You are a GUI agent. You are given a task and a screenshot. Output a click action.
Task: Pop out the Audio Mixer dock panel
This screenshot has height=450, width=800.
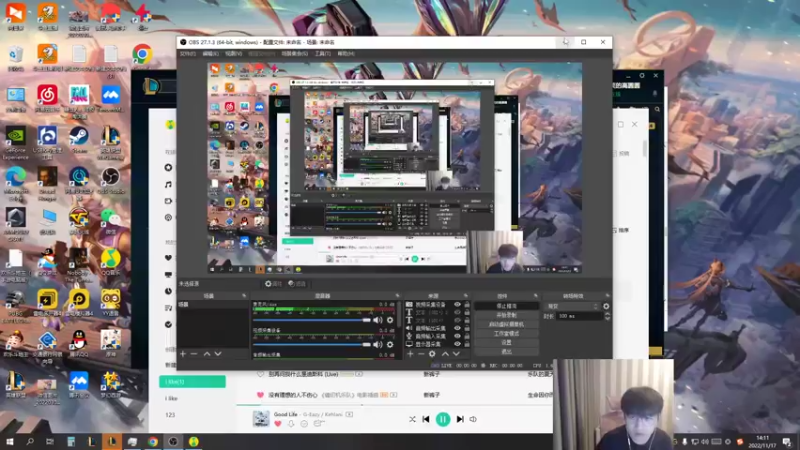[x=397, y=296]
